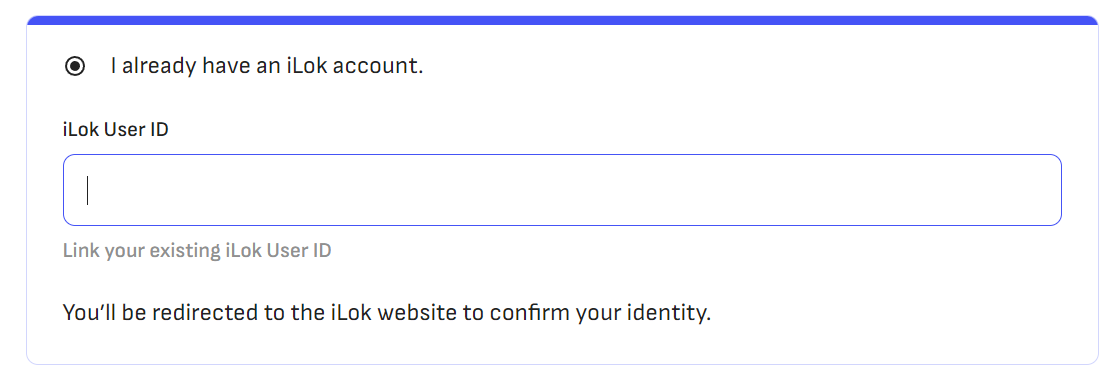Click the 'Link your existing iLok User ID' hint

(197, 251)
